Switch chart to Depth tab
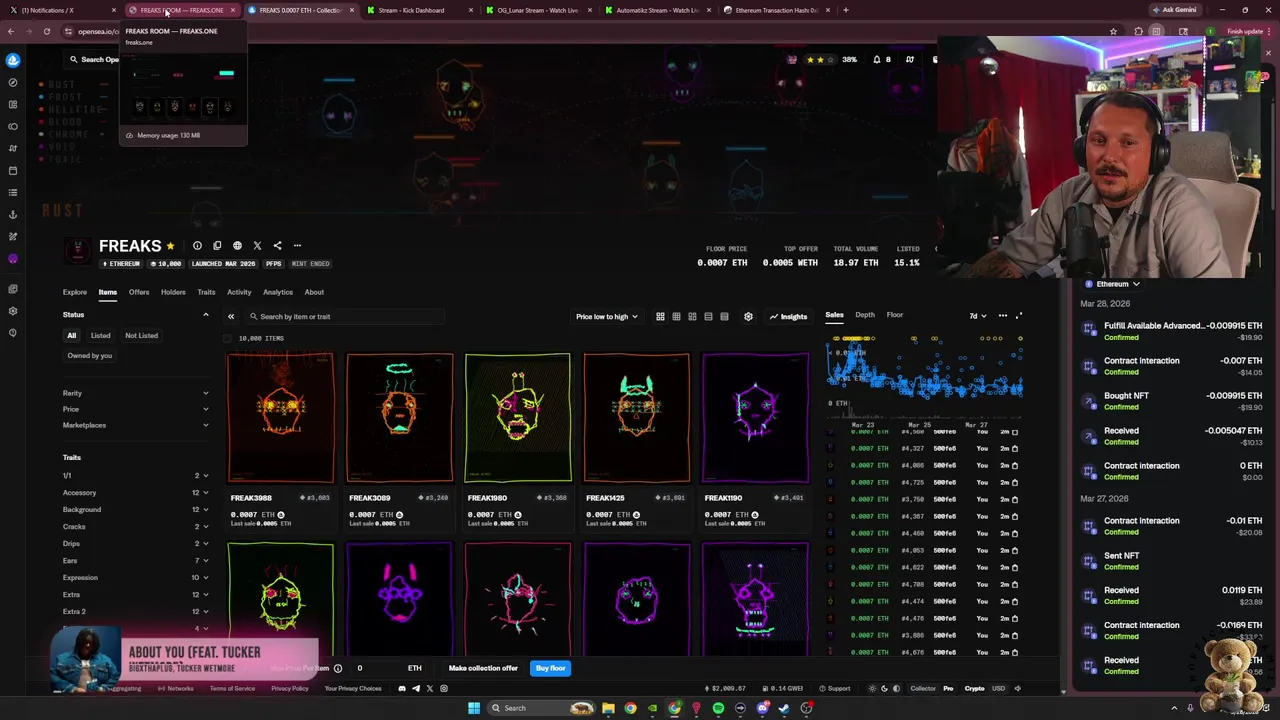The height and width of the screenshot is (720, 1280). pyautogui.click(x=865, y=315)
